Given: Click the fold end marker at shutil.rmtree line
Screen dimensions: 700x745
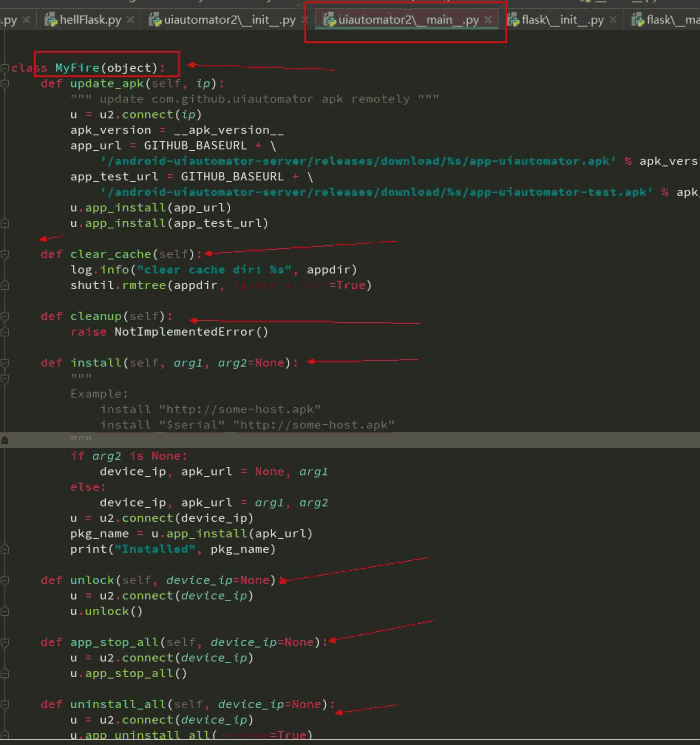Looking at the screenshot, I should tap(5, 286).
